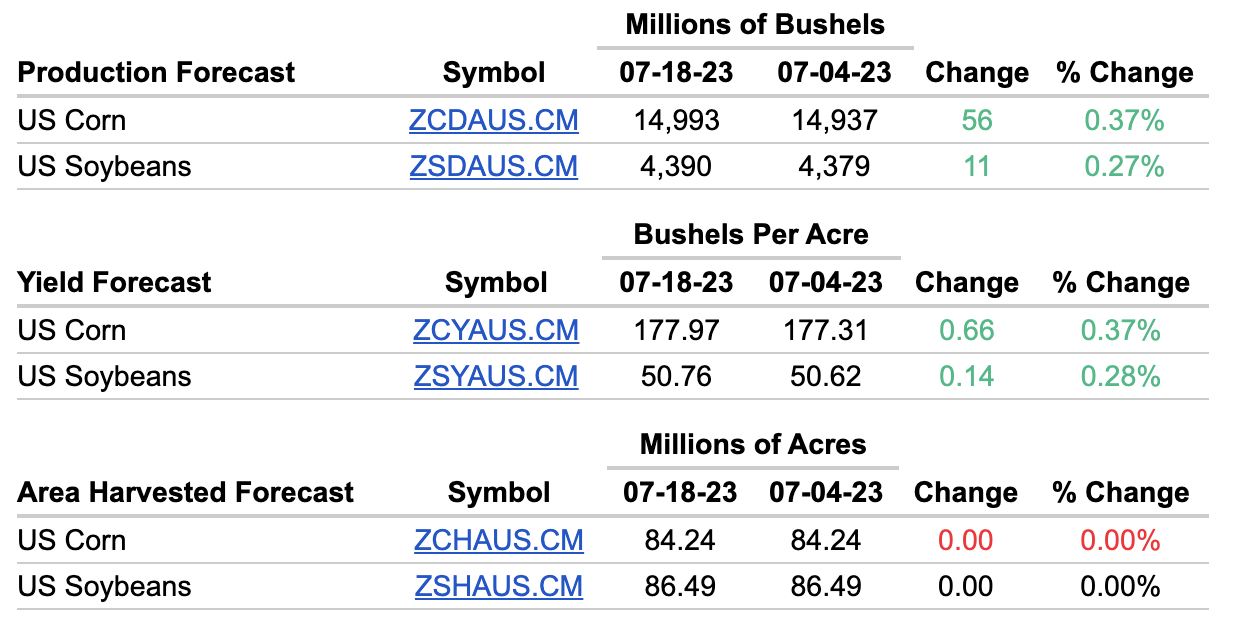This screenshot has width=1244, height=638.
Task: Click the 177.97 corn yield value
Action: [x=677, y=331]
